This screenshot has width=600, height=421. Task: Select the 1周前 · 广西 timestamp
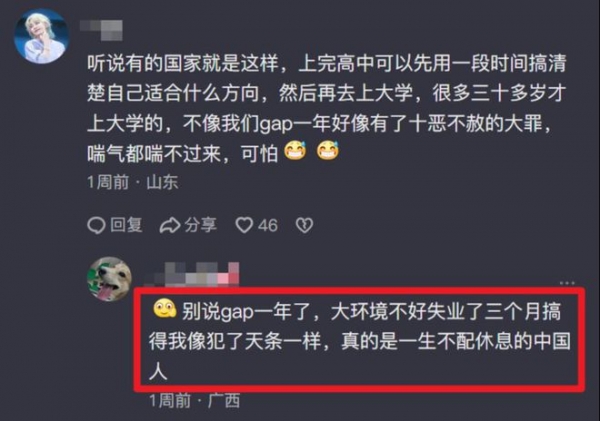pyautogui.click(x=194, y=401)
